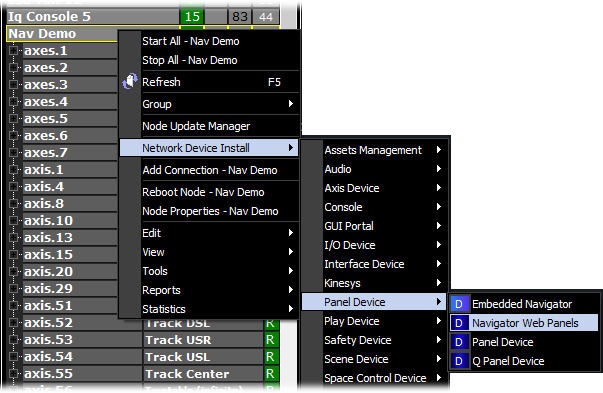Select the Nav Demo node
Screen dimensions: 603x393
(62, 33)
